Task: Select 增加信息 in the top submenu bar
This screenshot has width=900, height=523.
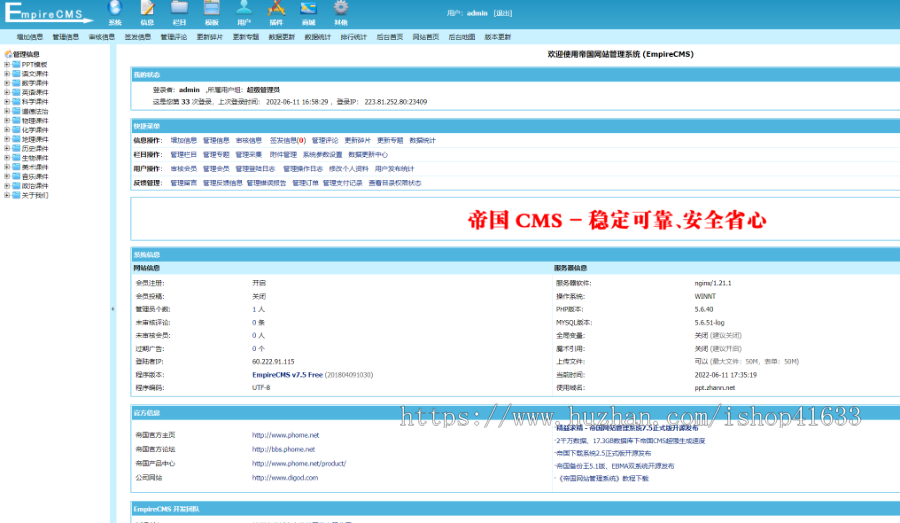Action: [30, 37]
